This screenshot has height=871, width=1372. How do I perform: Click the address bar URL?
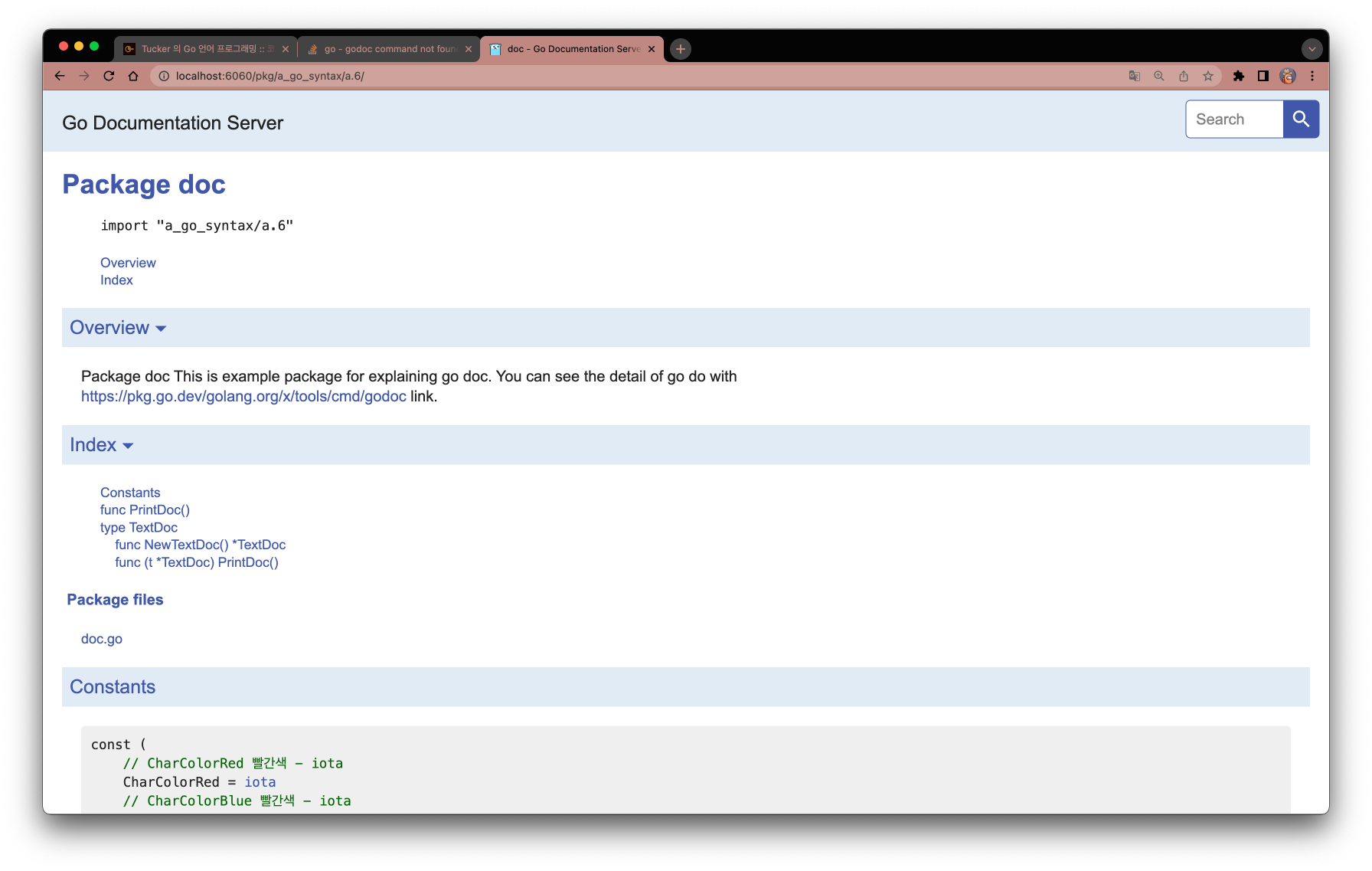(x=270, y=76)
